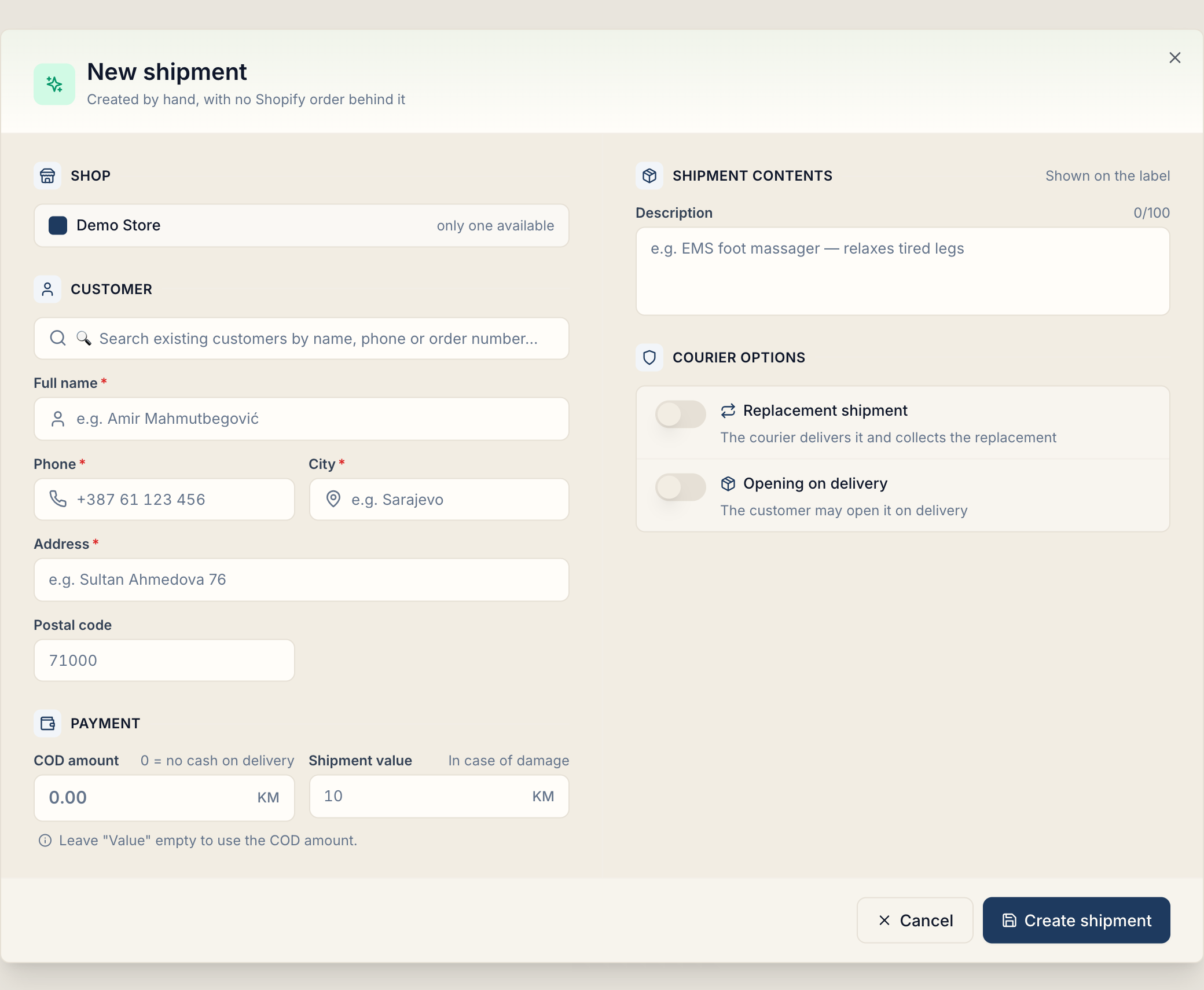Click the 0/100 character counter

(1152, 212)
